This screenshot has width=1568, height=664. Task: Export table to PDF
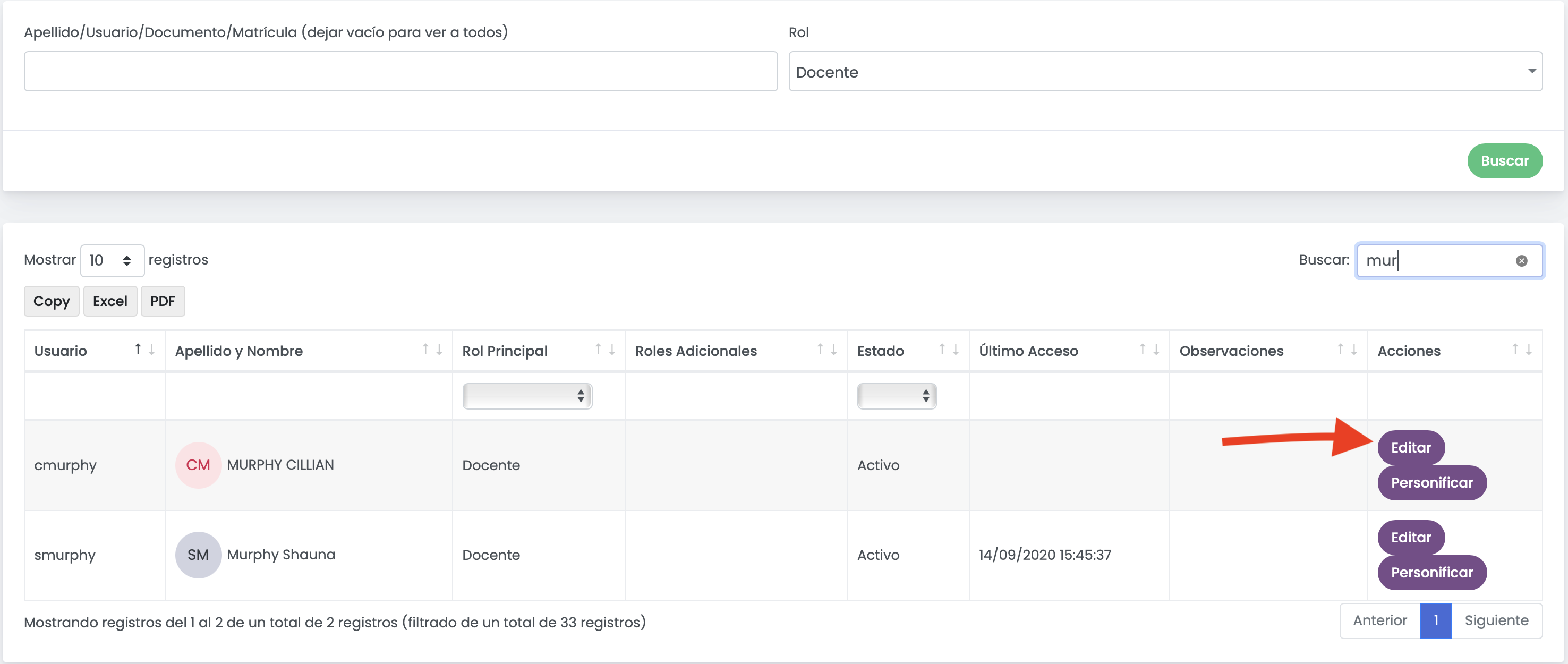(163, 301)
